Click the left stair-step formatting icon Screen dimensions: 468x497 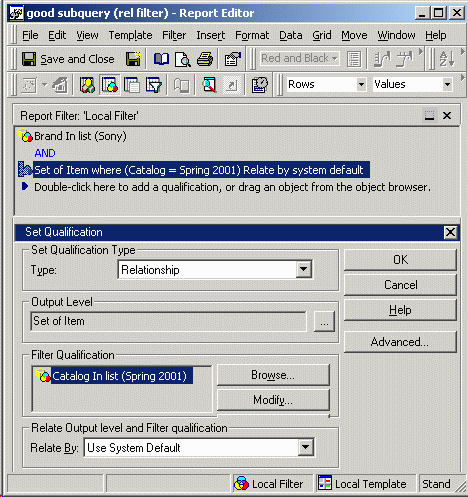coord(382,59)
